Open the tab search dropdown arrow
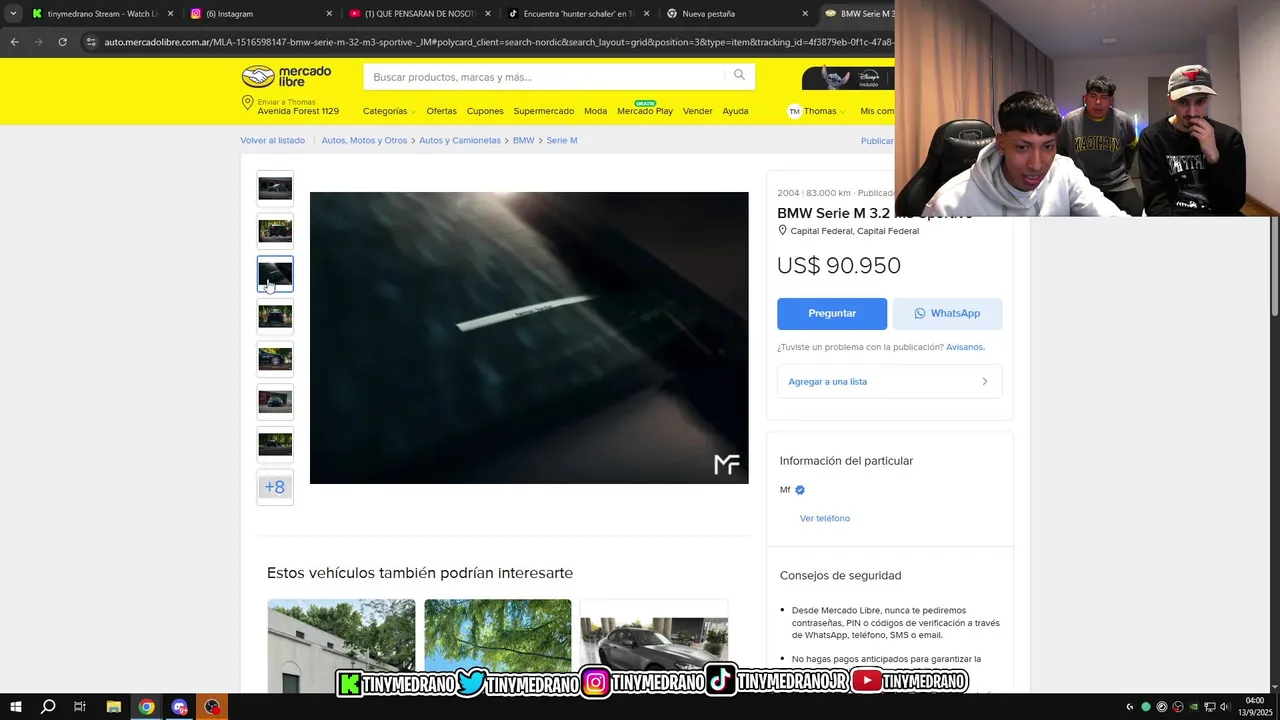The width and height of the screenshot is (1280, 720). [13, 14]
